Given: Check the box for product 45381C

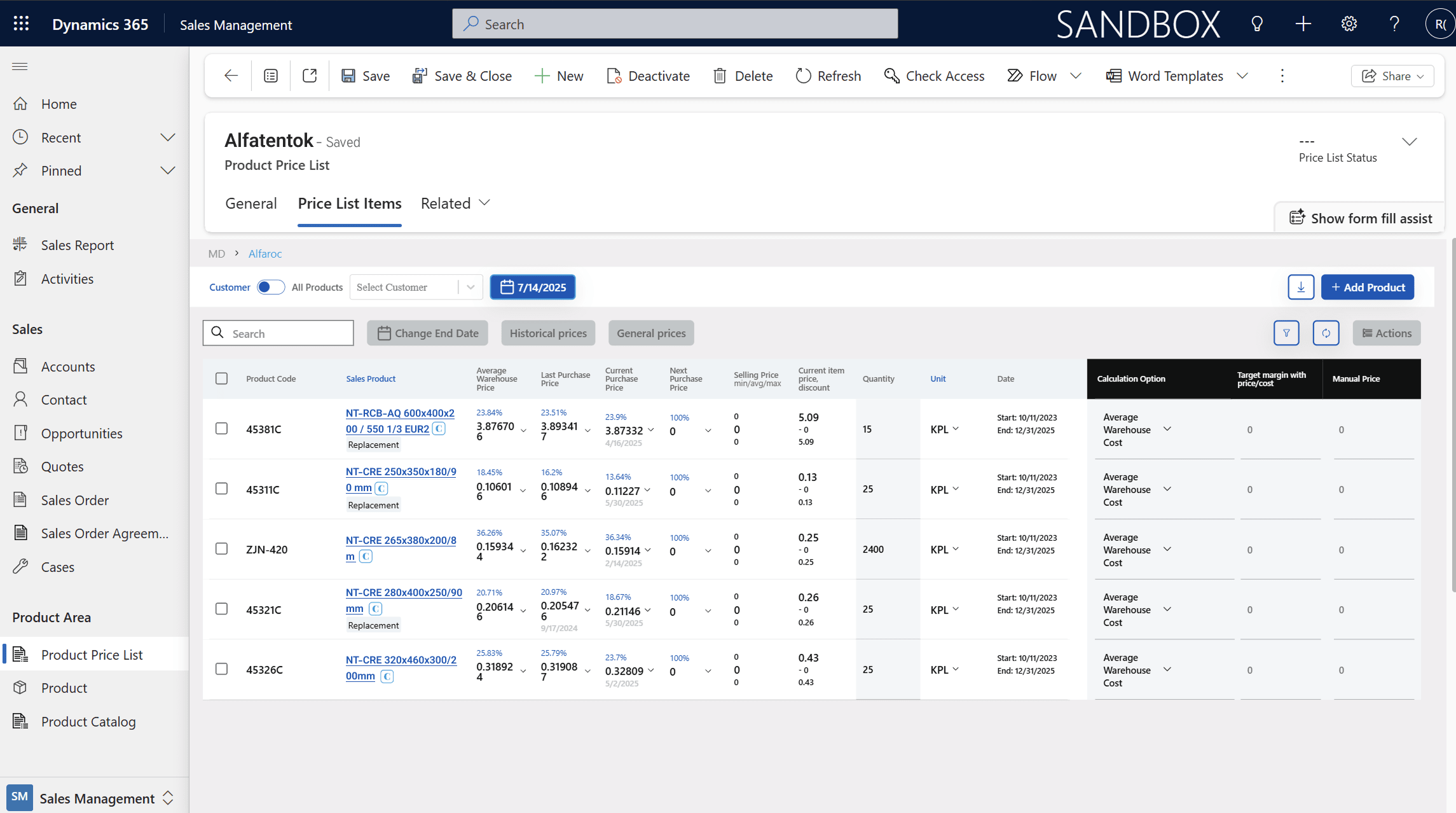Looking at the screenshot, I should tap(221, 429).
